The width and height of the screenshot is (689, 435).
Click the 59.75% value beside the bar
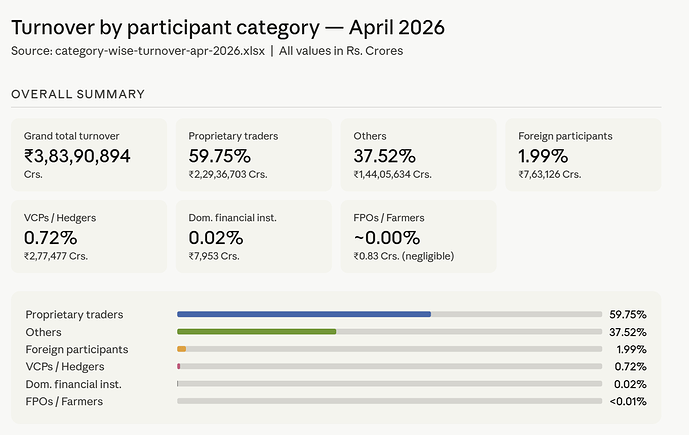click(x=628, y=315)
